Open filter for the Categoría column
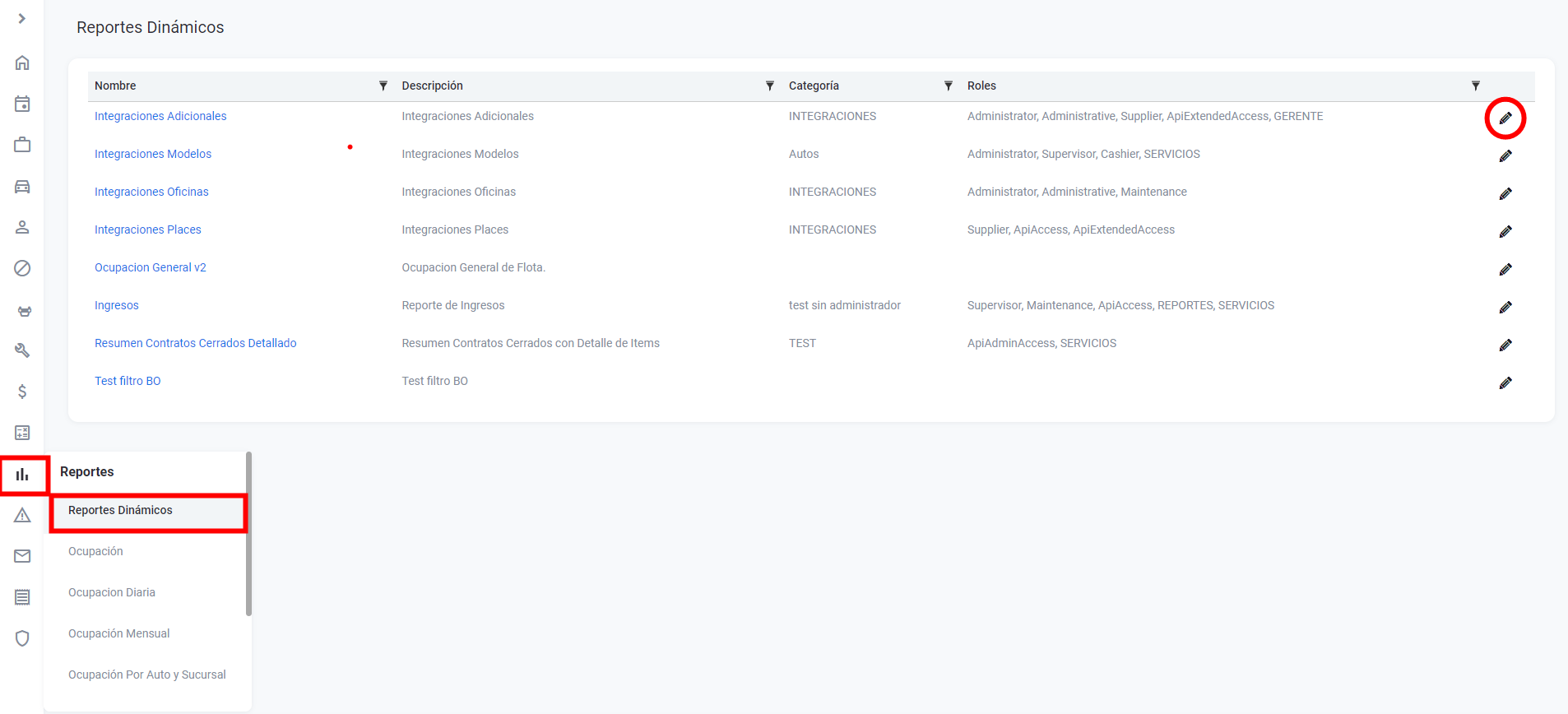The height and width of the screenshot is (714, 1568). click(x=948, y=86)
